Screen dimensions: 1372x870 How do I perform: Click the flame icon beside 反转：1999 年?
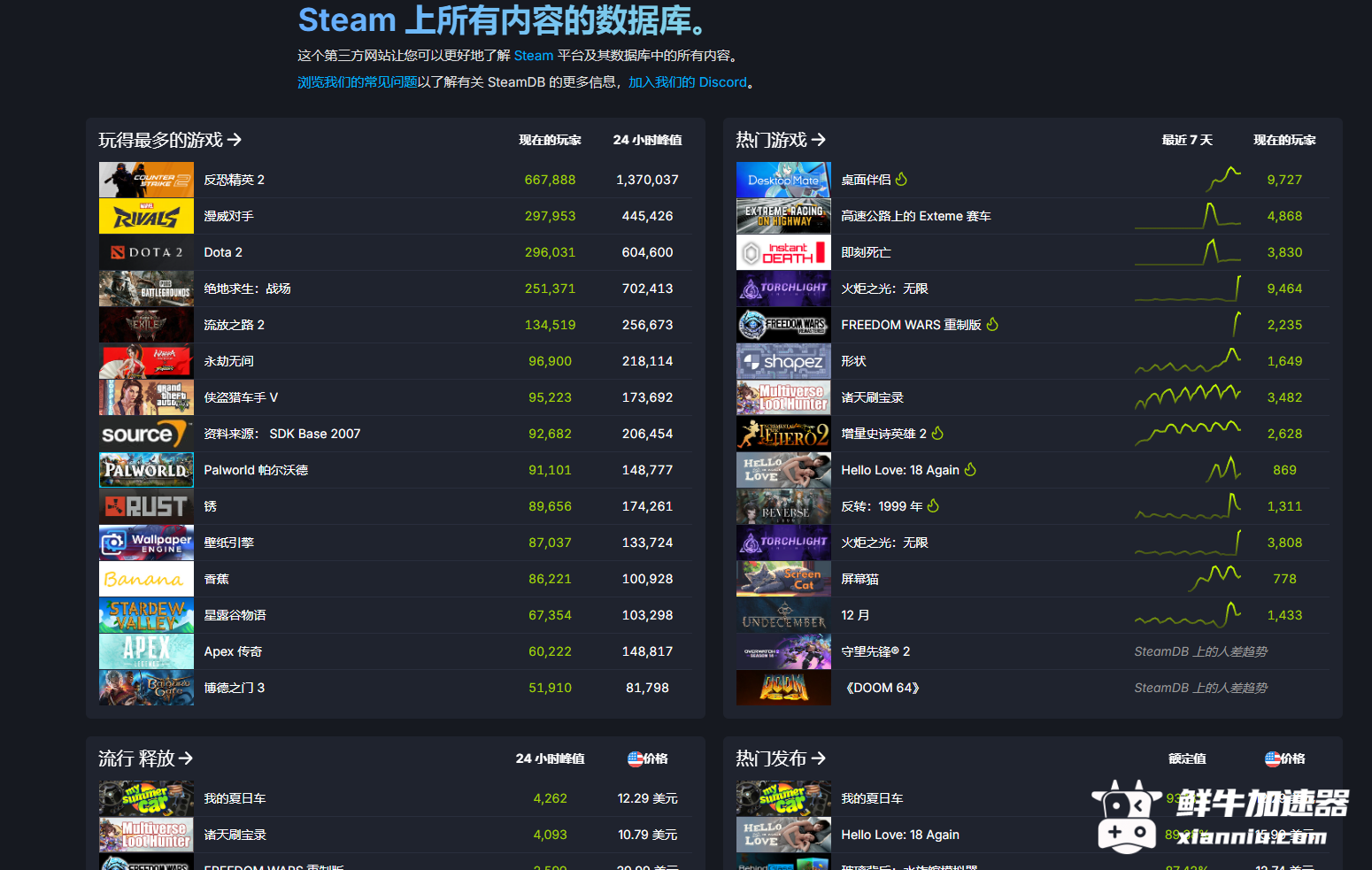[933, 505]
